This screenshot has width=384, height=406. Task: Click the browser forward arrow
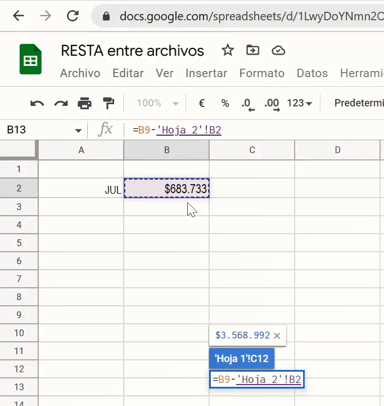[46, 16]
